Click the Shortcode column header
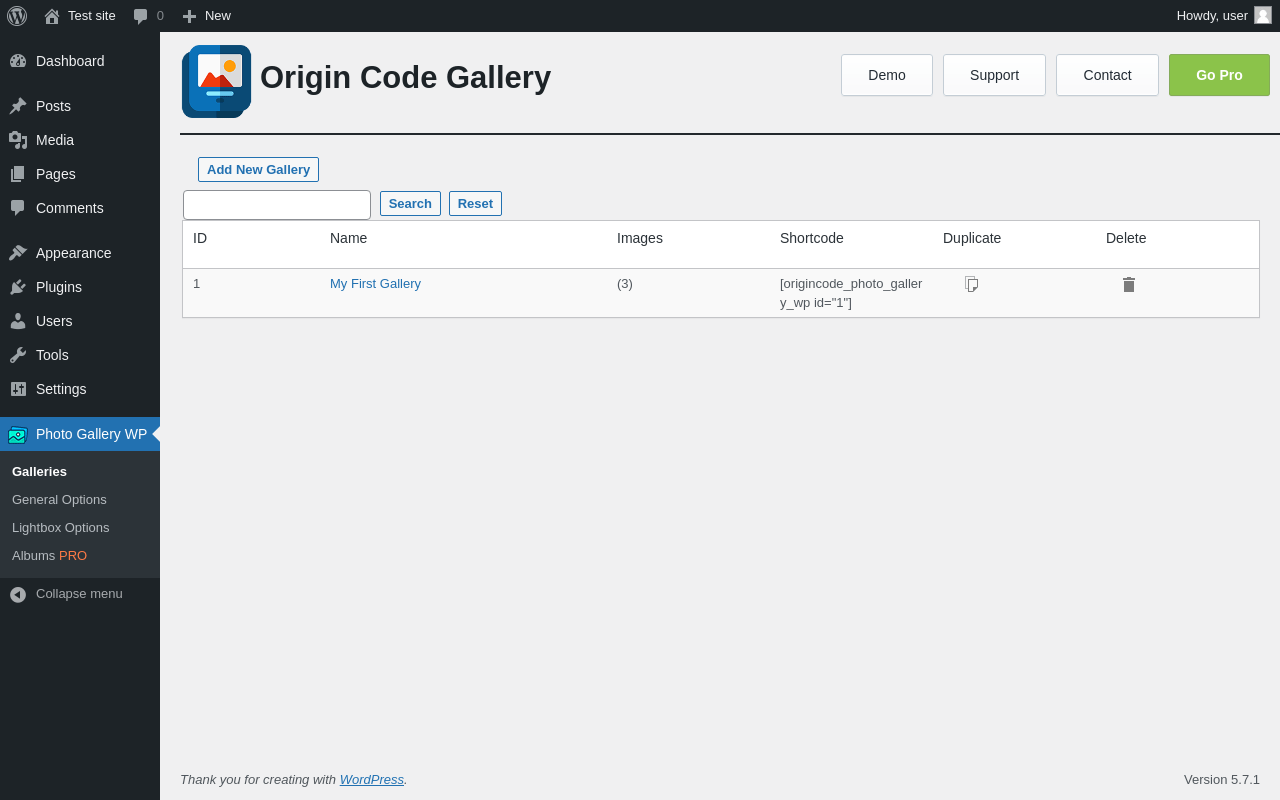 [812, 238]
